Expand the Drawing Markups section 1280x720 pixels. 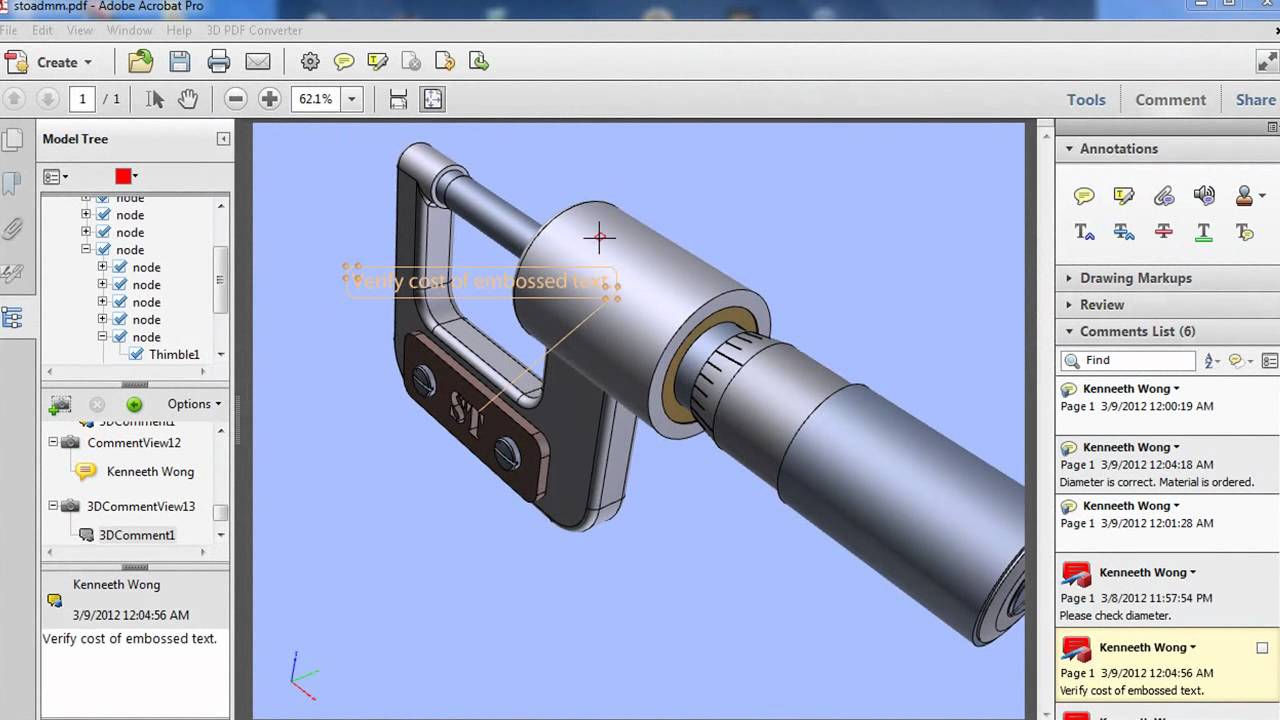(x=1069, y=278)
